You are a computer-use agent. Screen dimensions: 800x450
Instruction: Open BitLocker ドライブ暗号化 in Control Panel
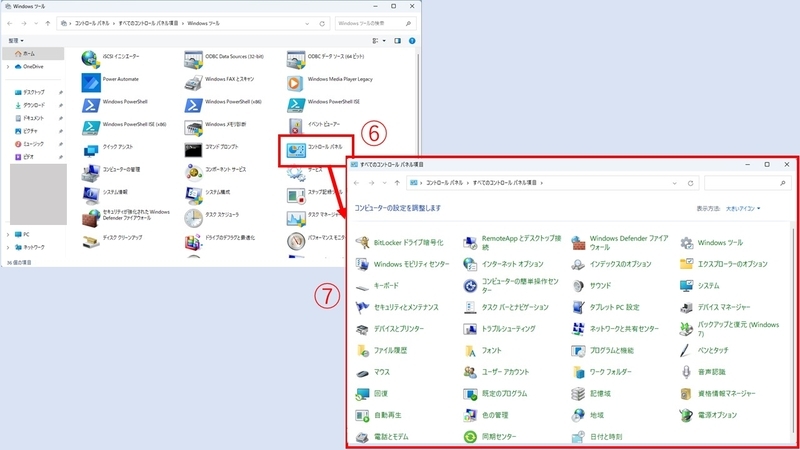(x=399, y=243)
